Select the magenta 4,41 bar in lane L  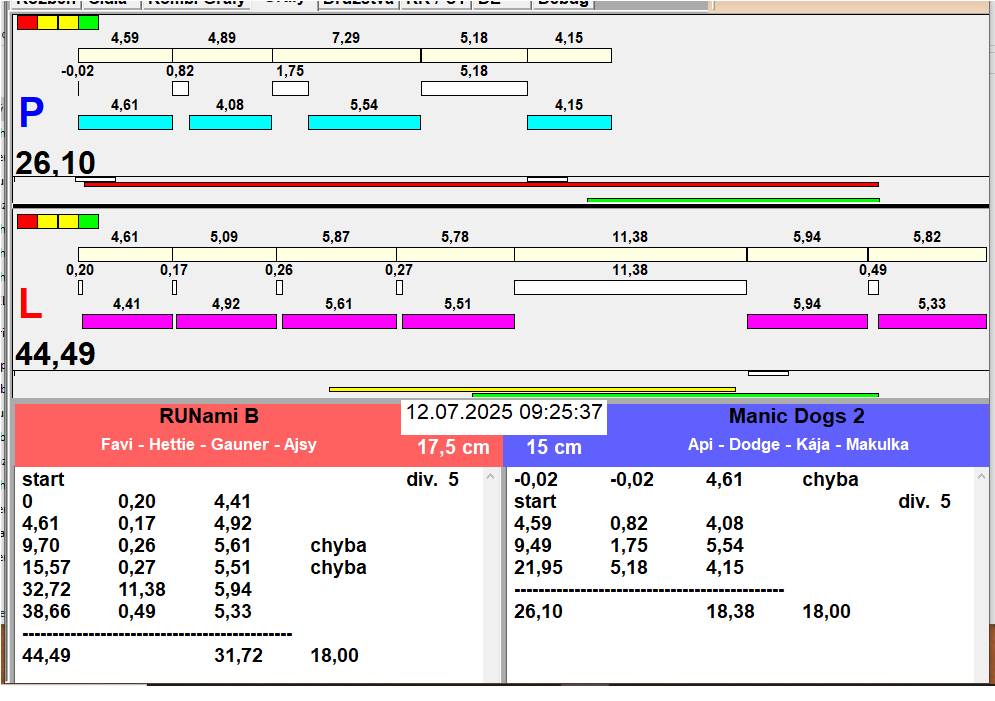[127, 321]
